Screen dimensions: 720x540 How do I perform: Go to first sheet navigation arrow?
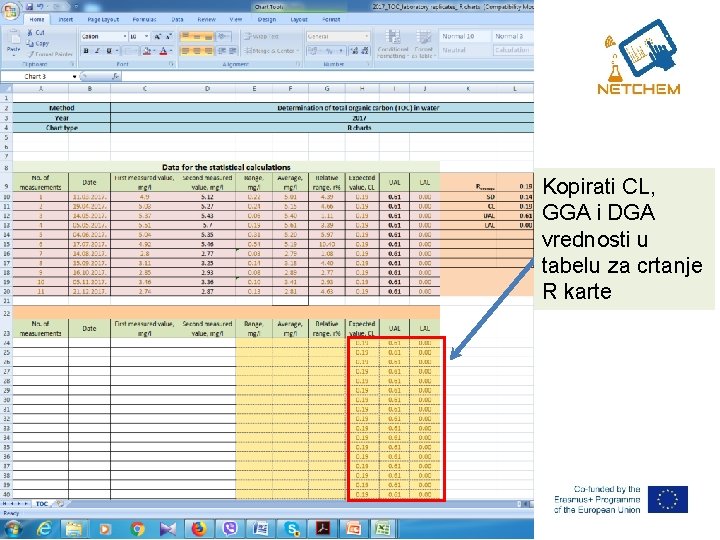5,504
